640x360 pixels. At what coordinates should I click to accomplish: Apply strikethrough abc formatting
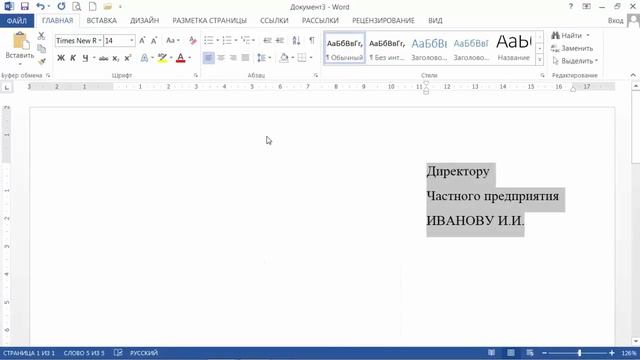(x=104, y=58)
